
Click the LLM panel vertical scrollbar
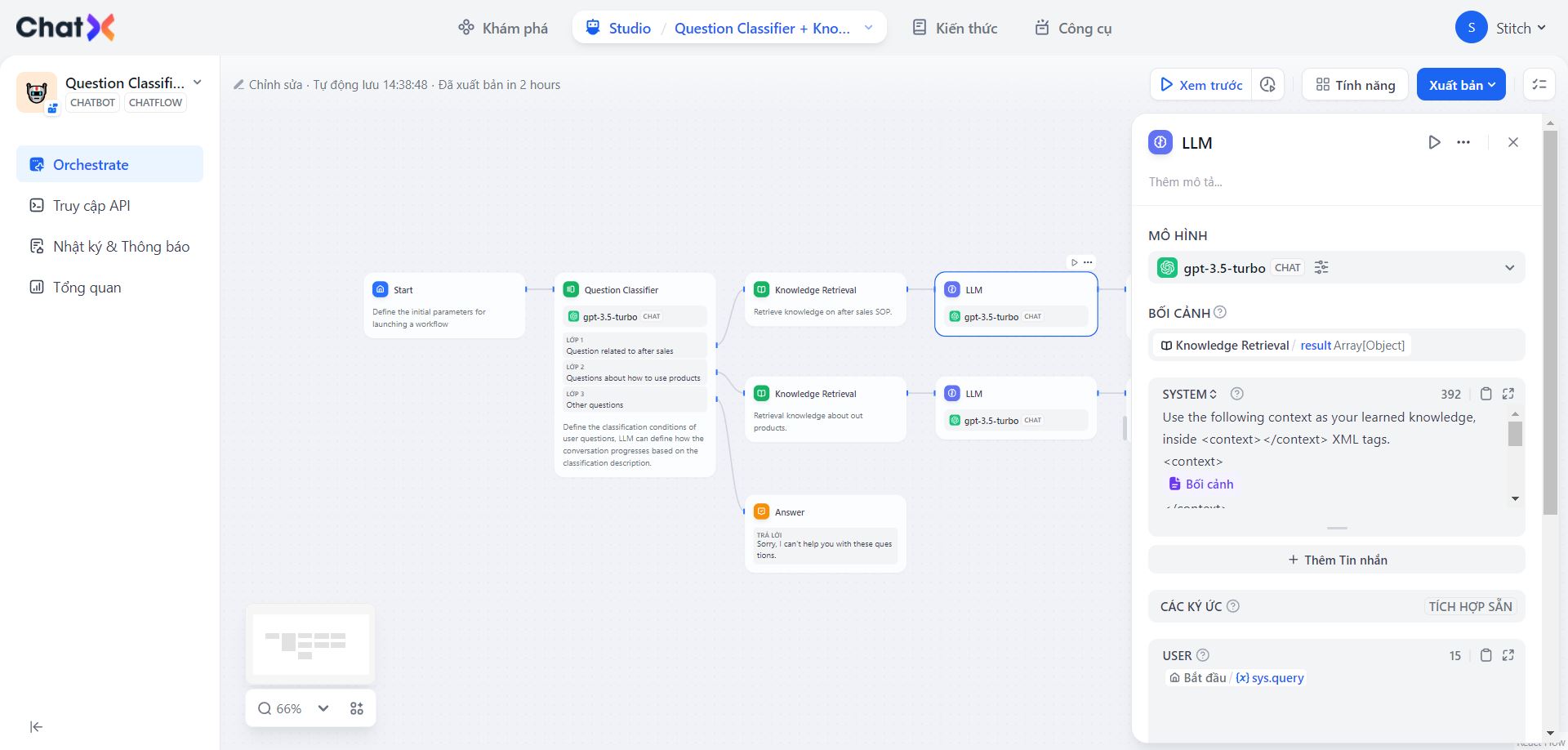1550,327
